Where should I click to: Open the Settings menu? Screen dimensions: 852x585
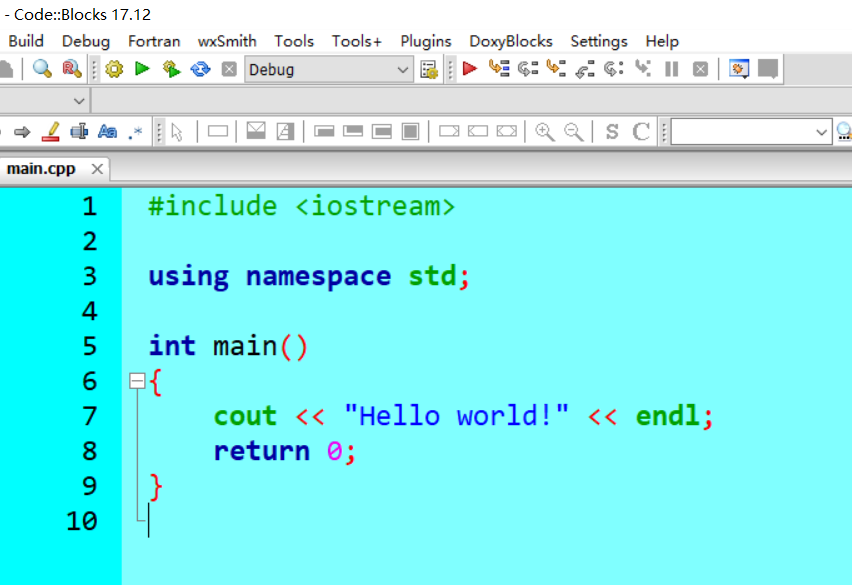point(598,41)
